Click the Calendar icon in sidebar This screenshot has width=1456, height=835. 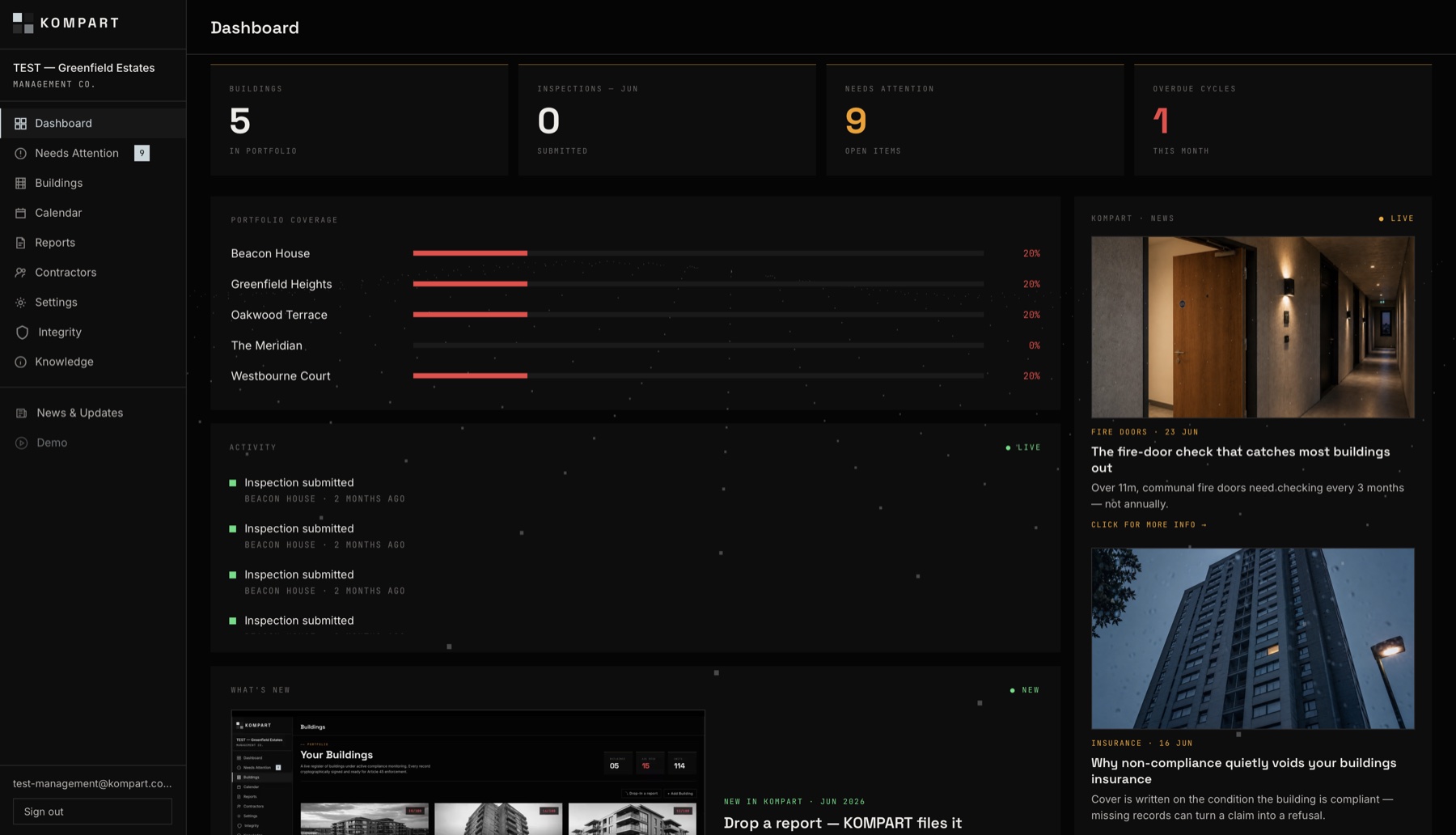[x=20, y=214]
